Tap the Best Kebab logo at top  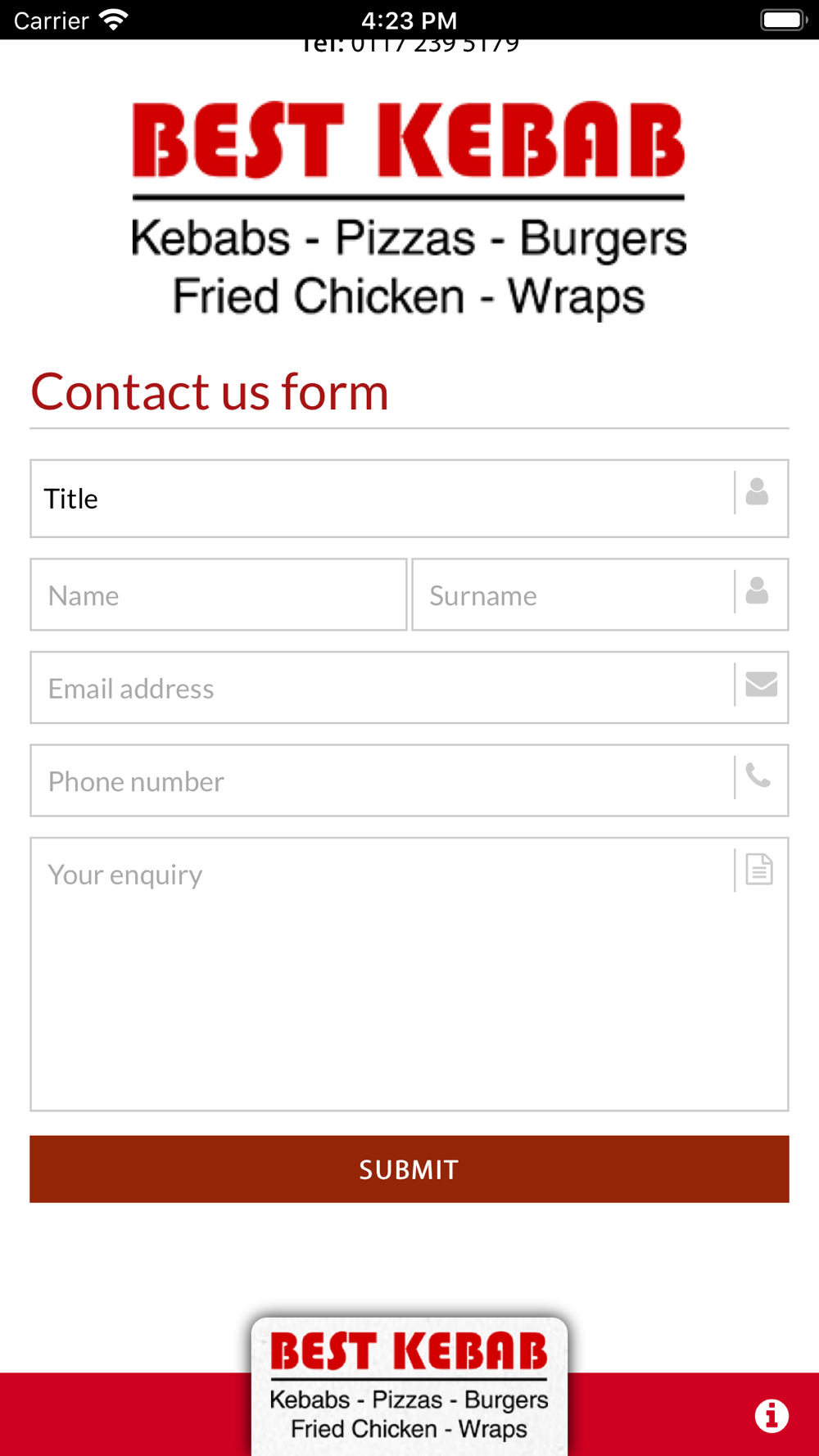click(x=409, y=210)
